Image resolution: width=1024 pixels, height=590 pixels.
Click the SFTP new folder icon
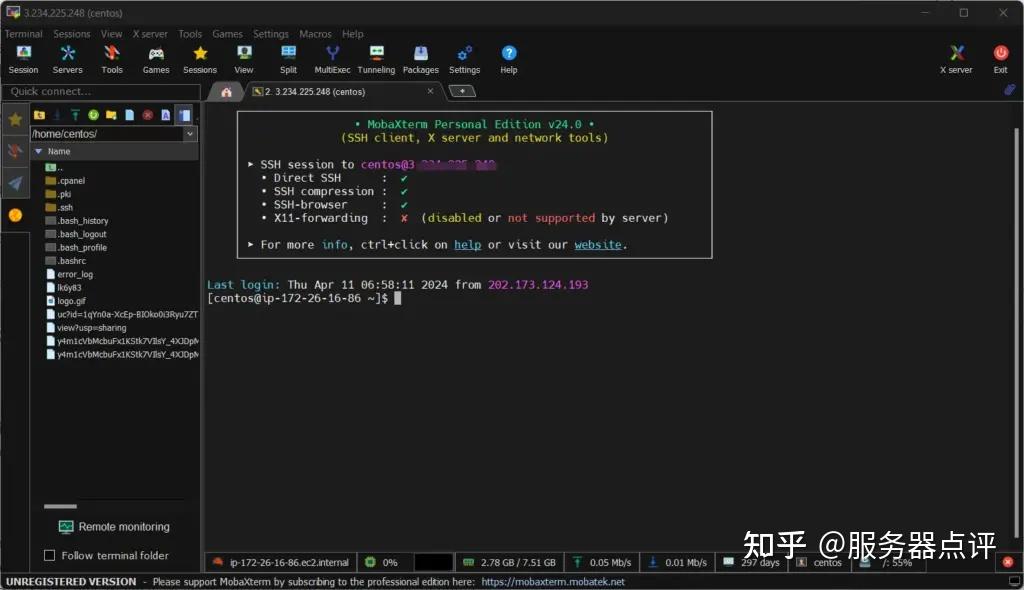pyautogui.click(x=111, y=115)
